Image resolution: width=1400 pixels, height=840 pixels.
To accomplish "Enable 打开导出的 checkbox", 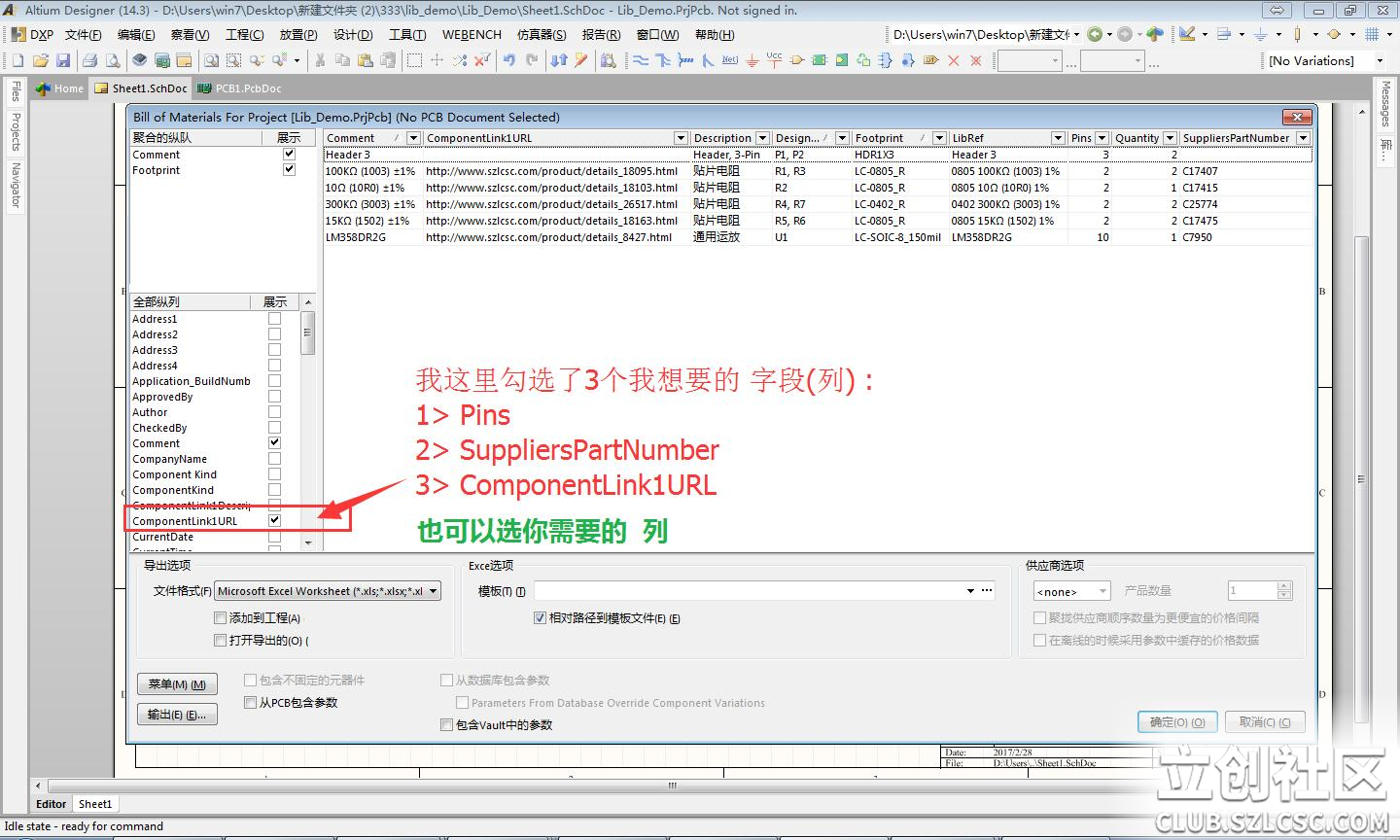I will pos(220,640).
